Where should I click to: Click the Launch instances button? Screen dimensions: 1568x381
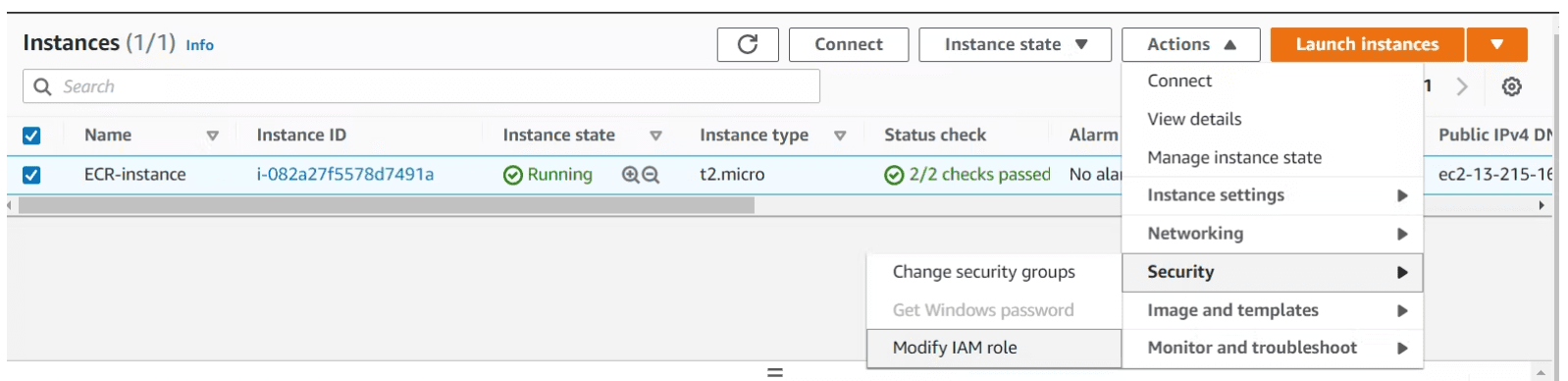point(1367,44)
